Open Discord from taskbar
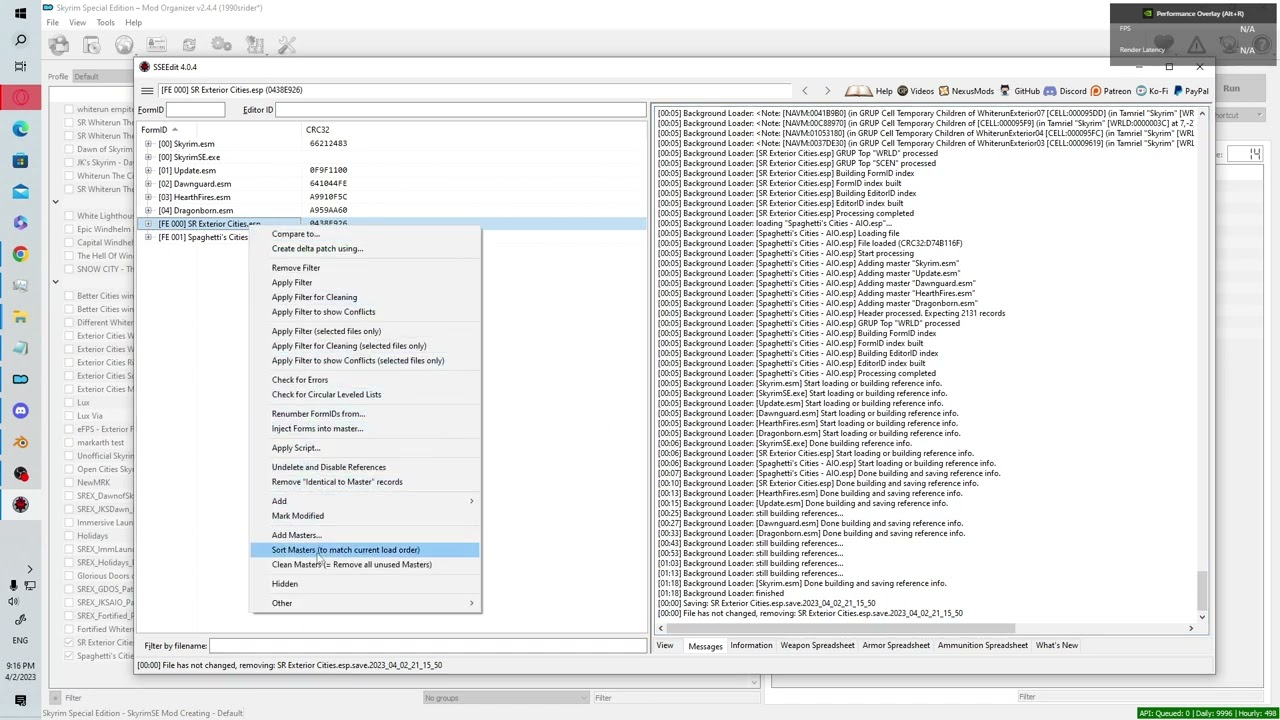1280x720 pixels. pos(20,410)
